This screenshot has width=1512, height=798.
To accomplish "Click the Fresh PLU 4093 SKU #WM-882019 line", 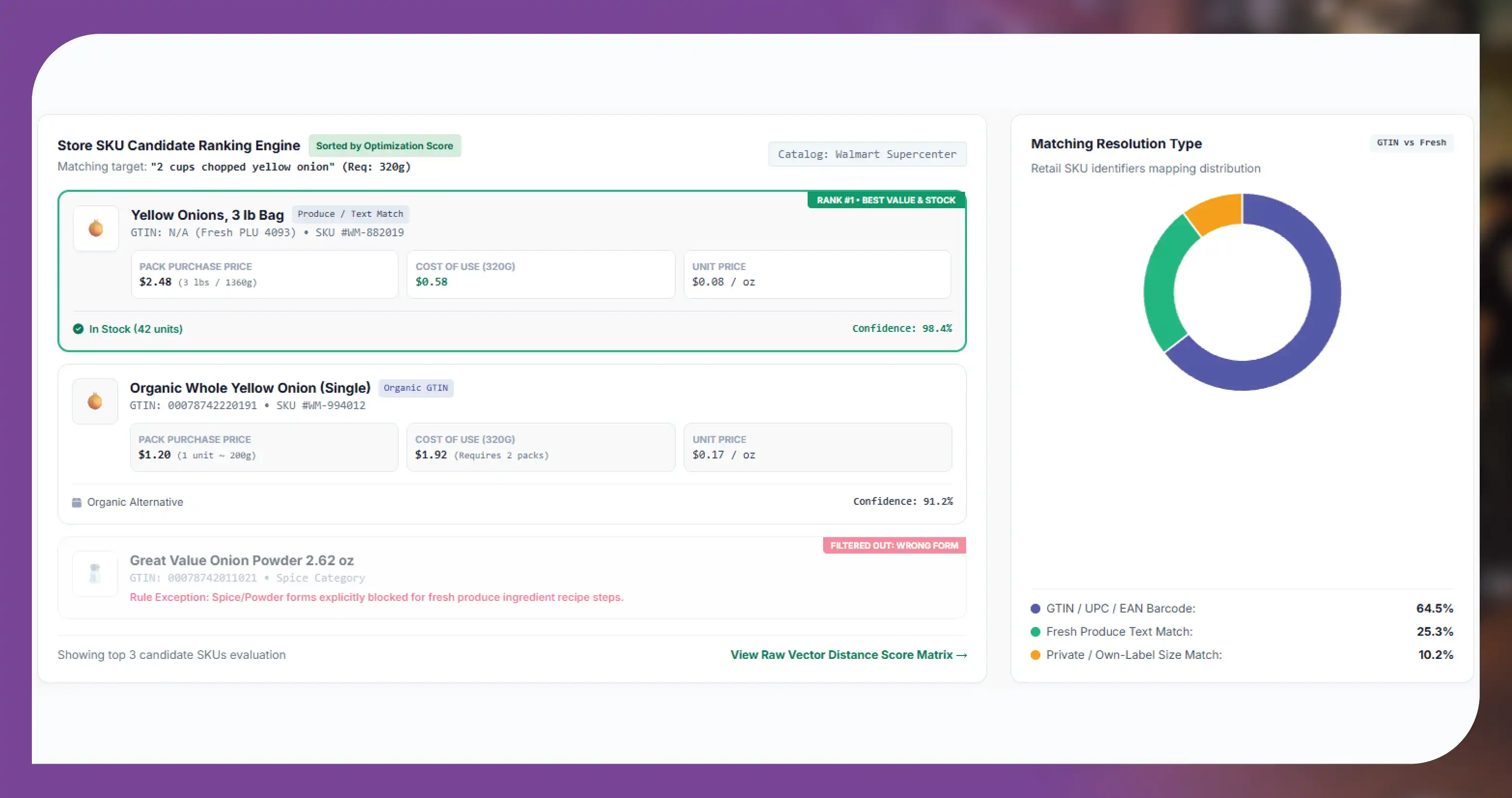I will pos(267,232).
